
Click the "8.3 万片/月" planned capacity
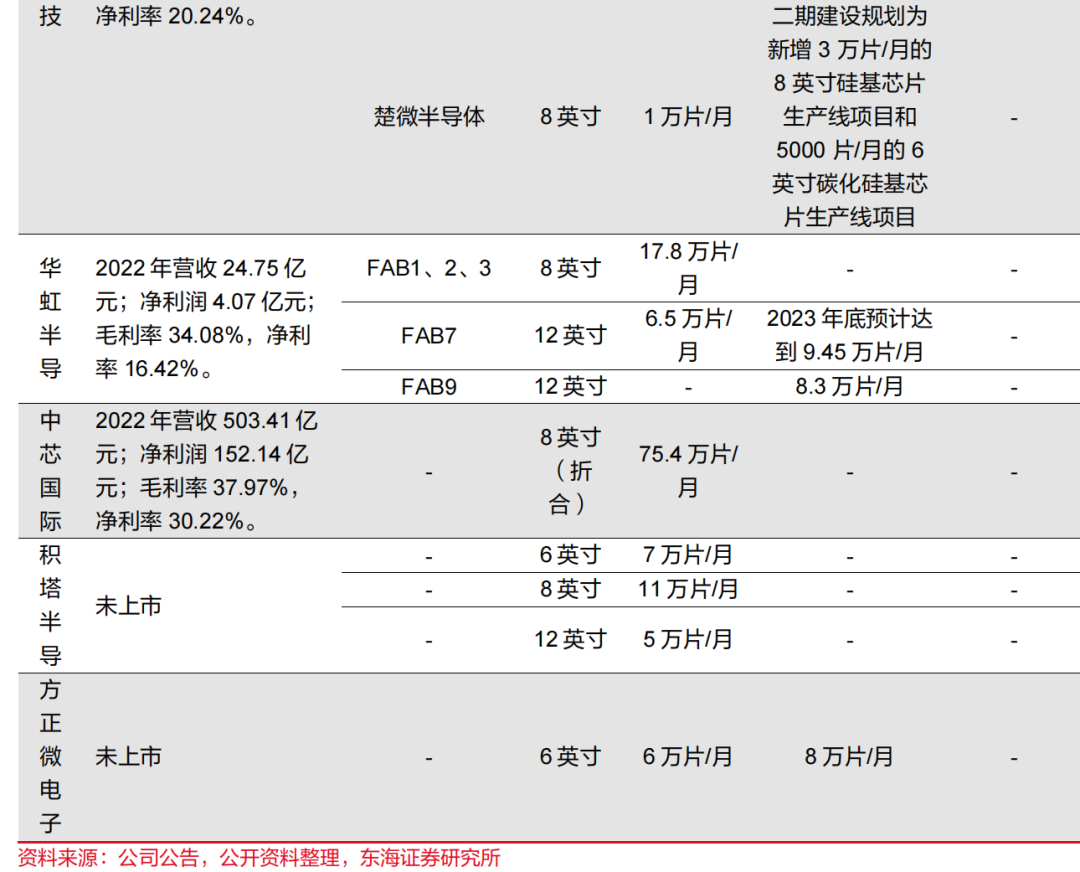[x=849, y=386]
